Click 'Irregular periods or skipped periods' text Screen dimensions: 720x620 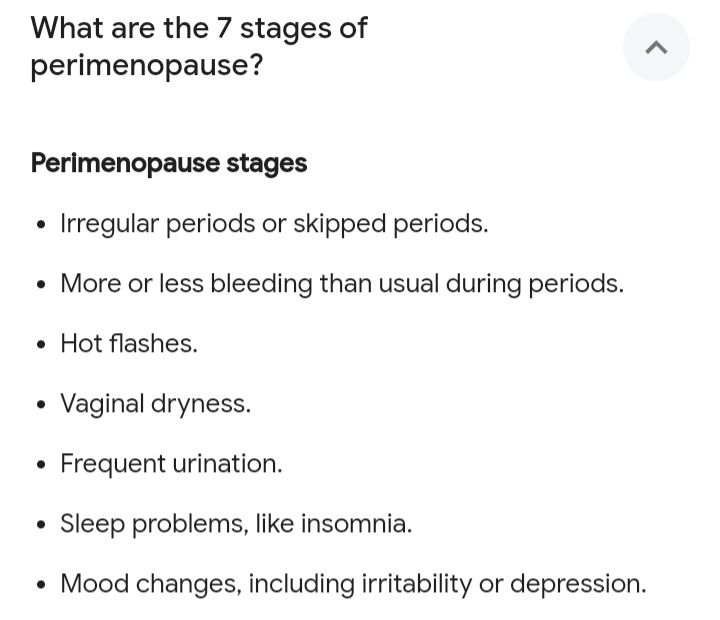274,223
